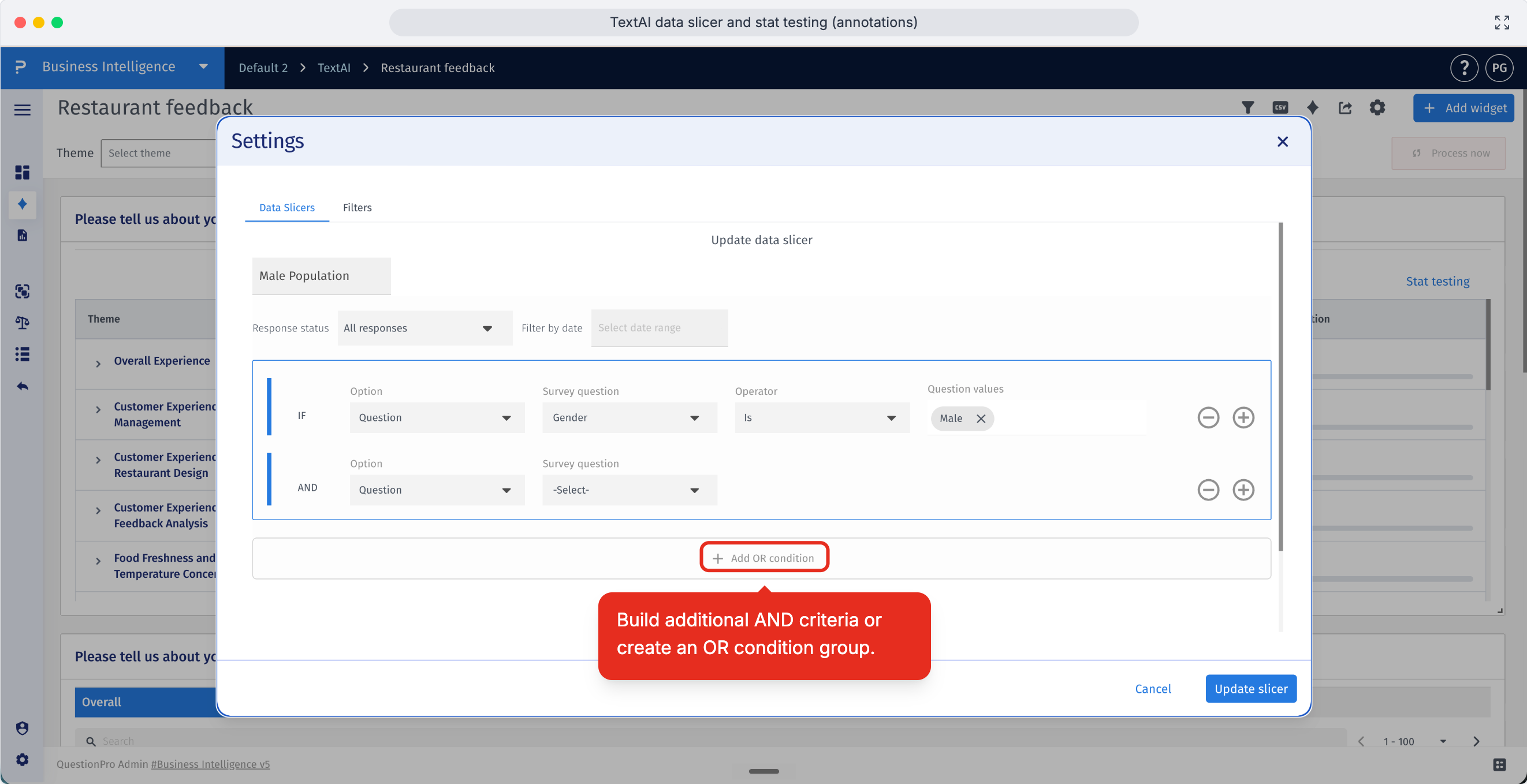This screenshot has height=784, width=1527.
Task: Click the share export icon
Action: click(x=1345, y=107)
